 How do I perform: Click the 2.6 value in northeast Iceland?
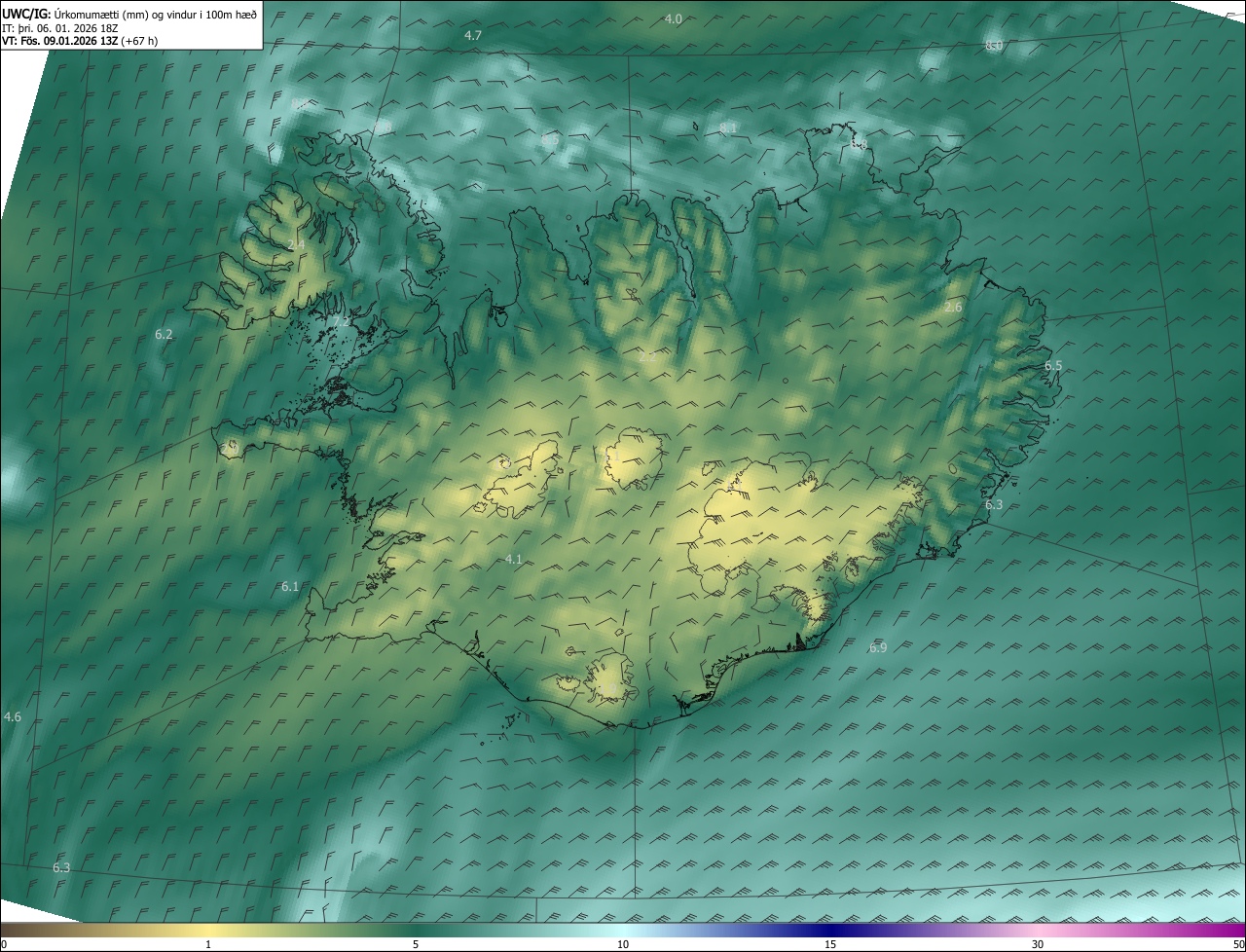point(953,308)
